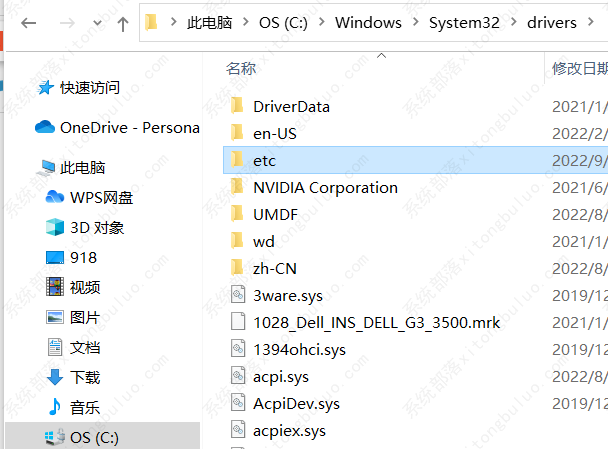Expand the chevron after System32 in the address bar
The width and height of the screenshot is (608, 449).
(489, 22)
